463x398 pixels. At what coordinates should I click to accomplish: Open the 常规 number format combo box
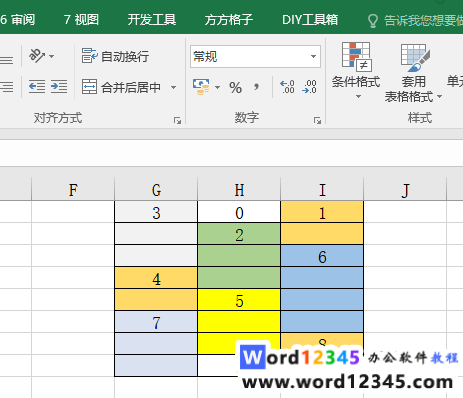coord(255,56)
